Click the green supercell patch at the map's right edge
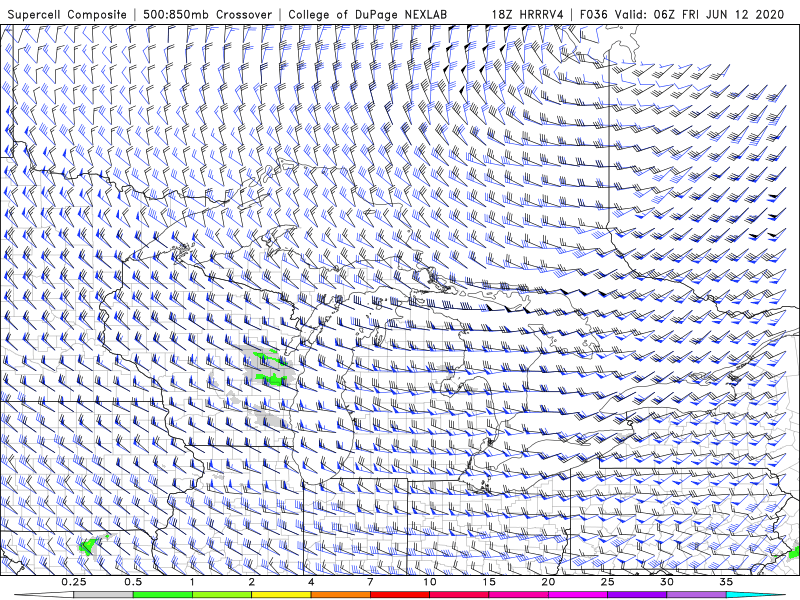 click(x=793, y=552)
